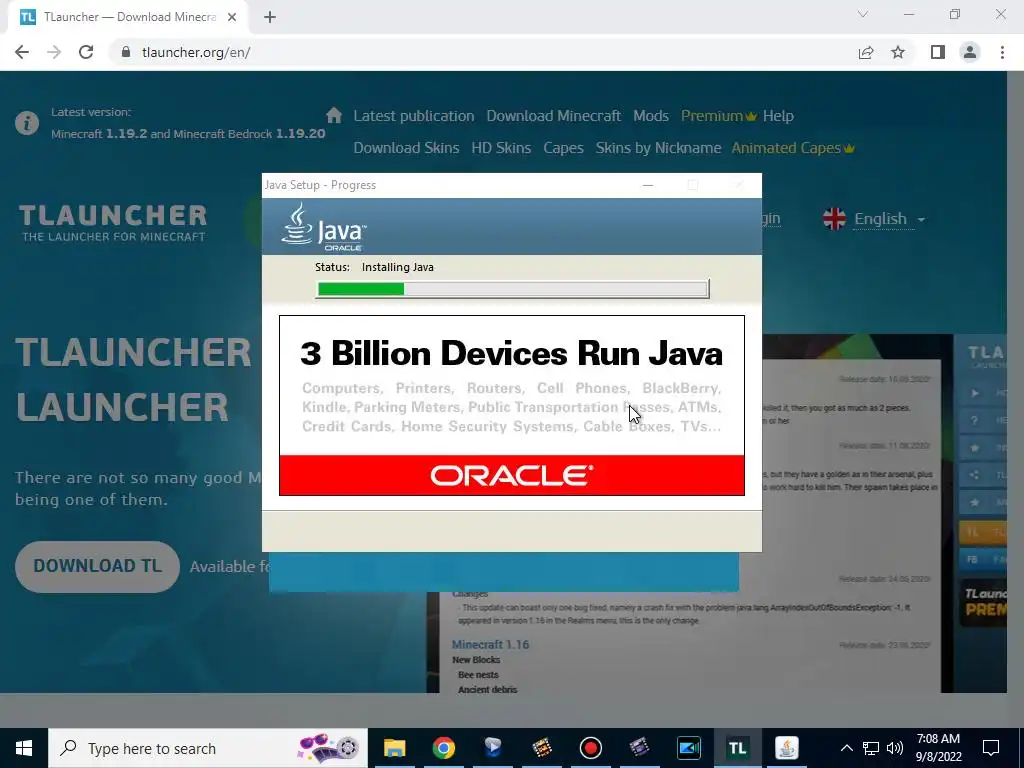Open the browser side panel icon

[938, 52]
